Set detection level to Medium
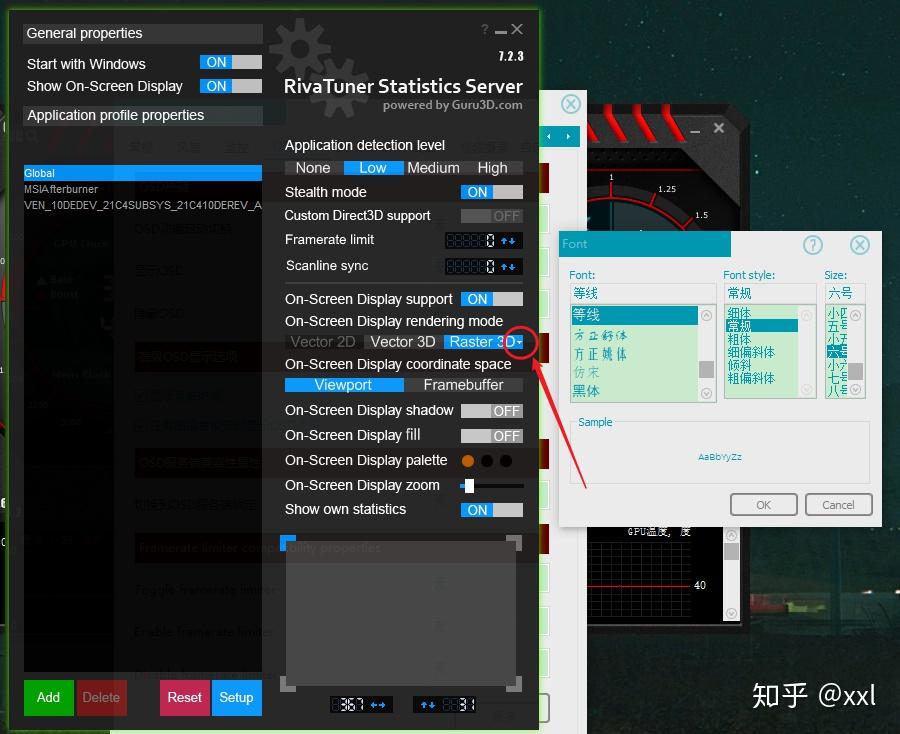The height and width of the screenshot is (734, 900). click(433, 168)
